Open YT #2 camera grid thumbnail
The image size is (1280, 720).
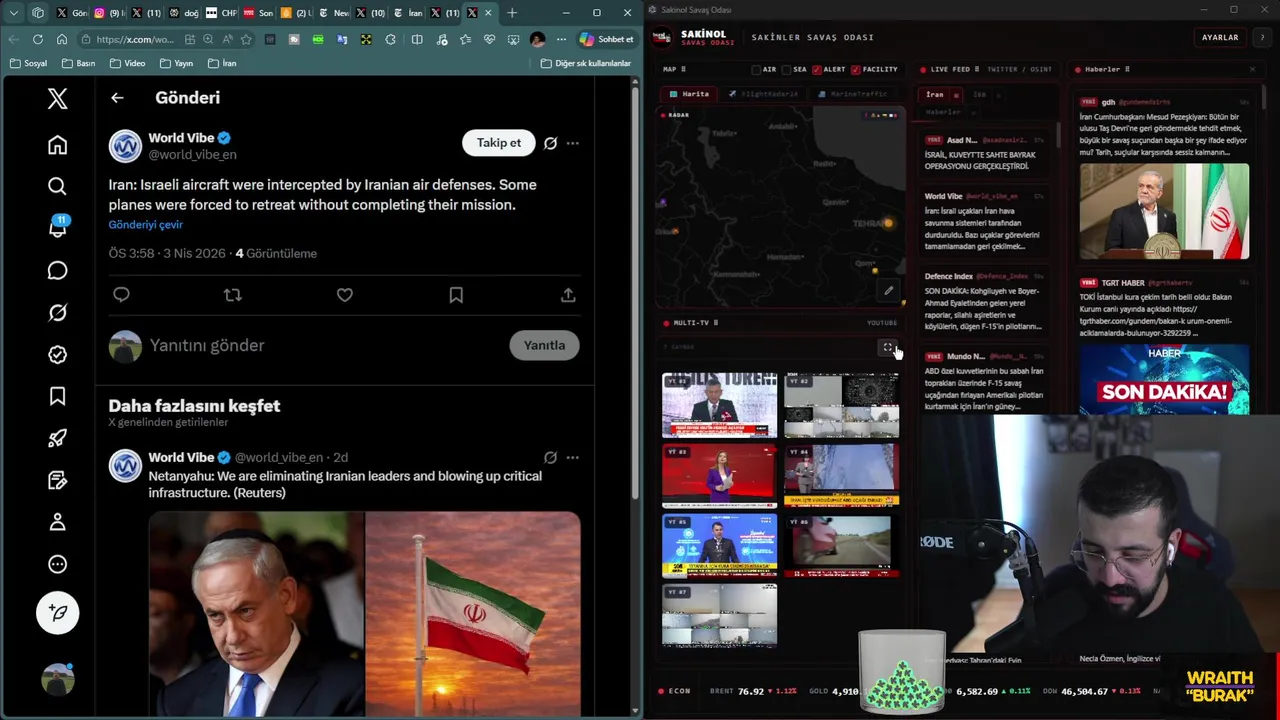(841, 405)
